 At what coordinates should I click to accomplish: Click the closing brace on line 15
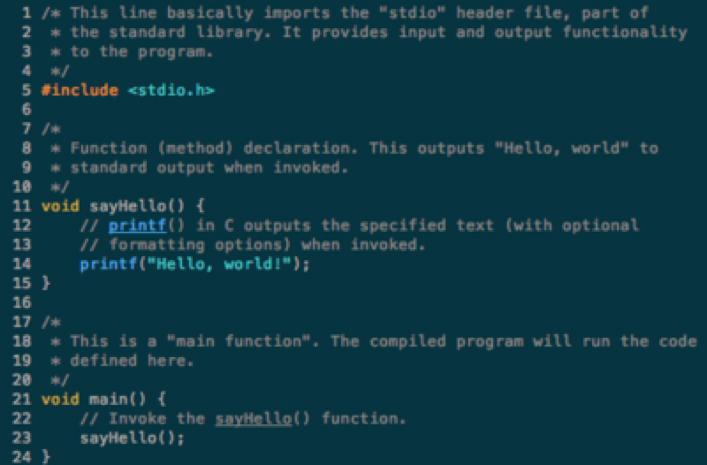click(x=46, y=283)
